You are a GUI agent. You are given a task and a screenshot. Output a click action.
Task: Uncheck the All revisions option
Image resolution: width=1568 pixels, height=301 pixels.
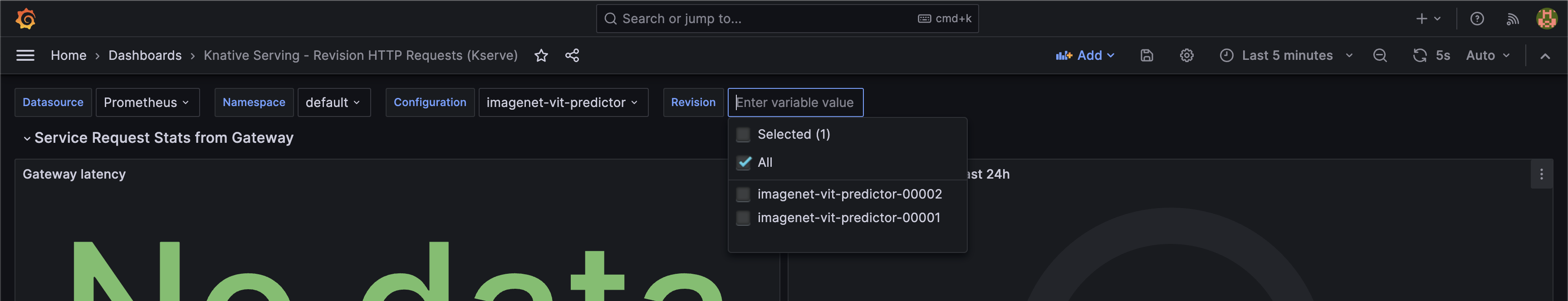pyautogui.click(x=743, y=162)
